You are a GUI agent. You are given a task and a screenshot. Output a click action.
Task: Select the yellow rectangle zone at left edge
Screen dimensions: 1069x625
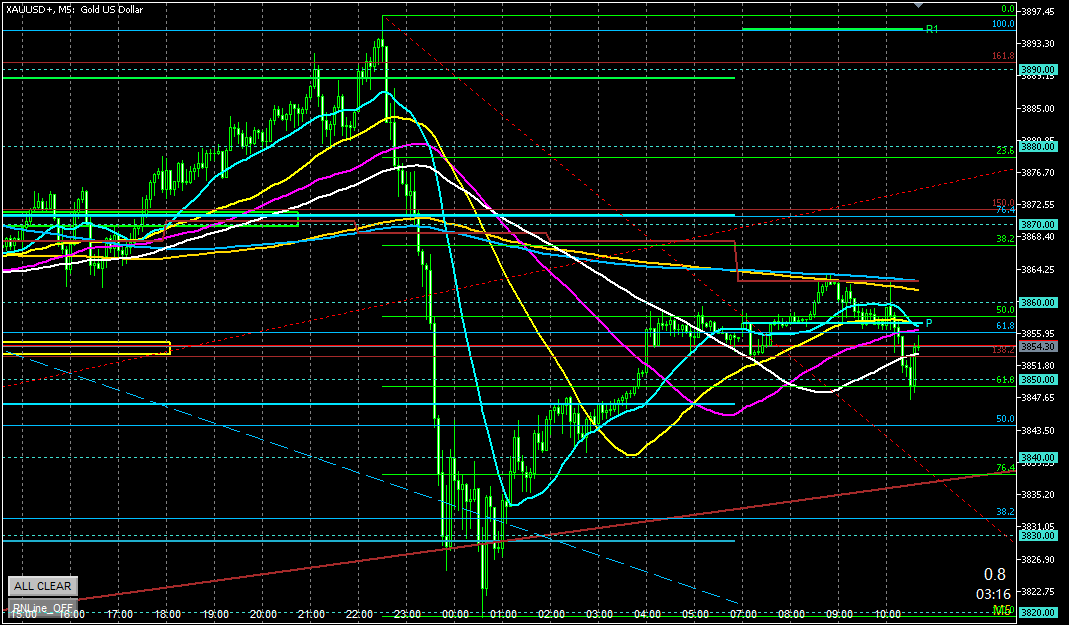click(86, 348)
